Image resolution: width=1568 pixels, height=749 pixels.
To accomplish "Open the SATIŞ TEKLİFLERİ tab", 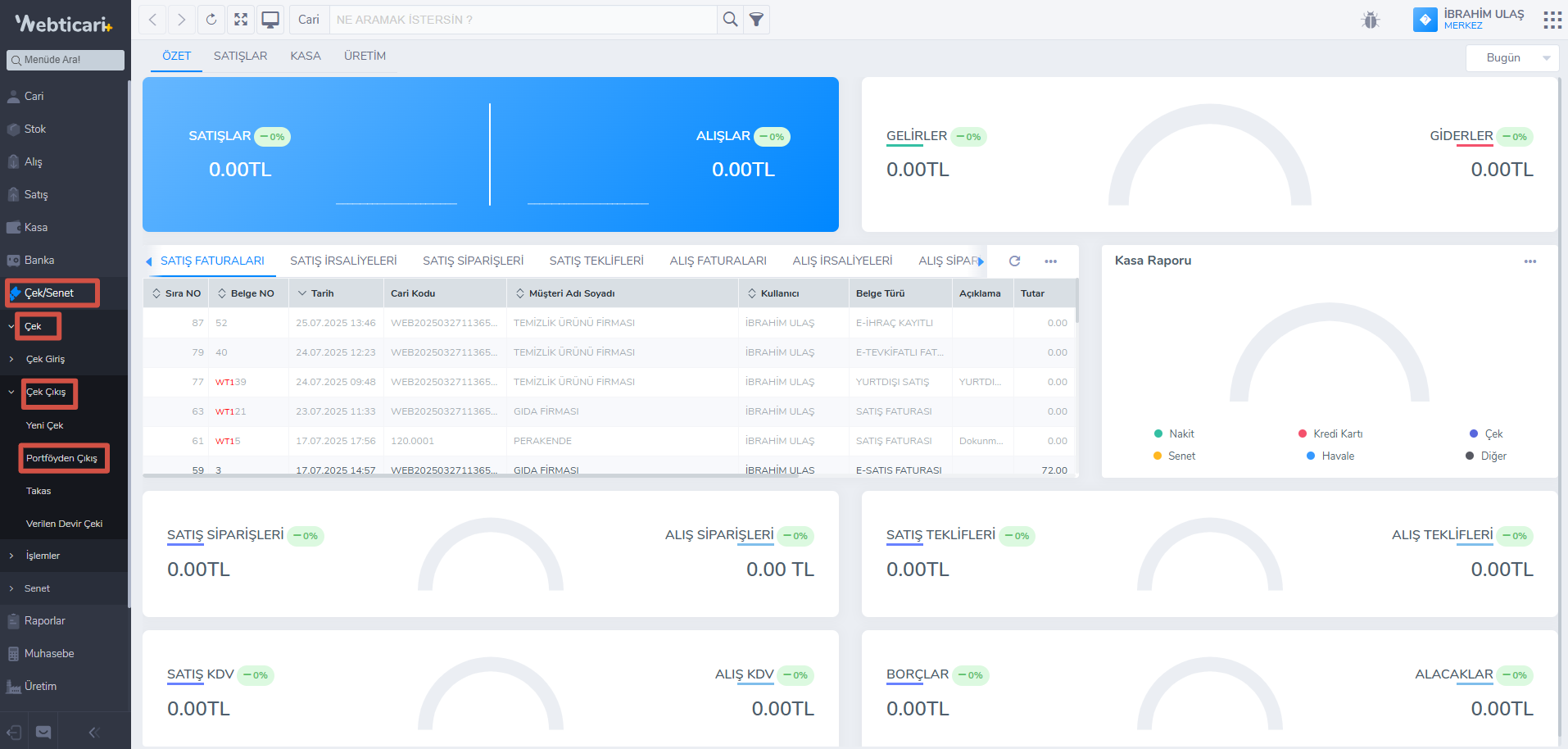I will click(x=596, y=261).
